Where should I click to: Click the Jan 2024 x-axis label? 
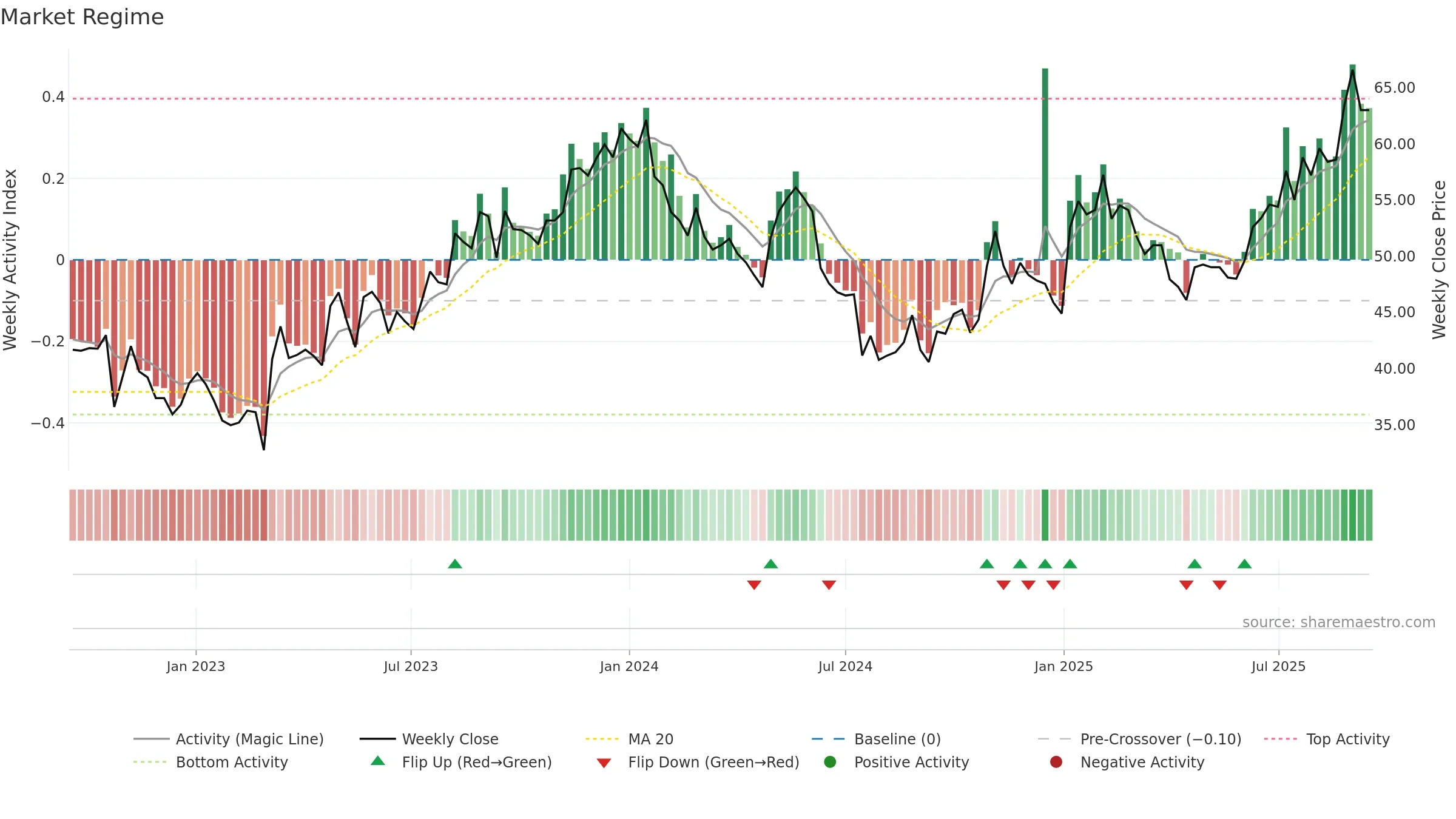[629, 666]
